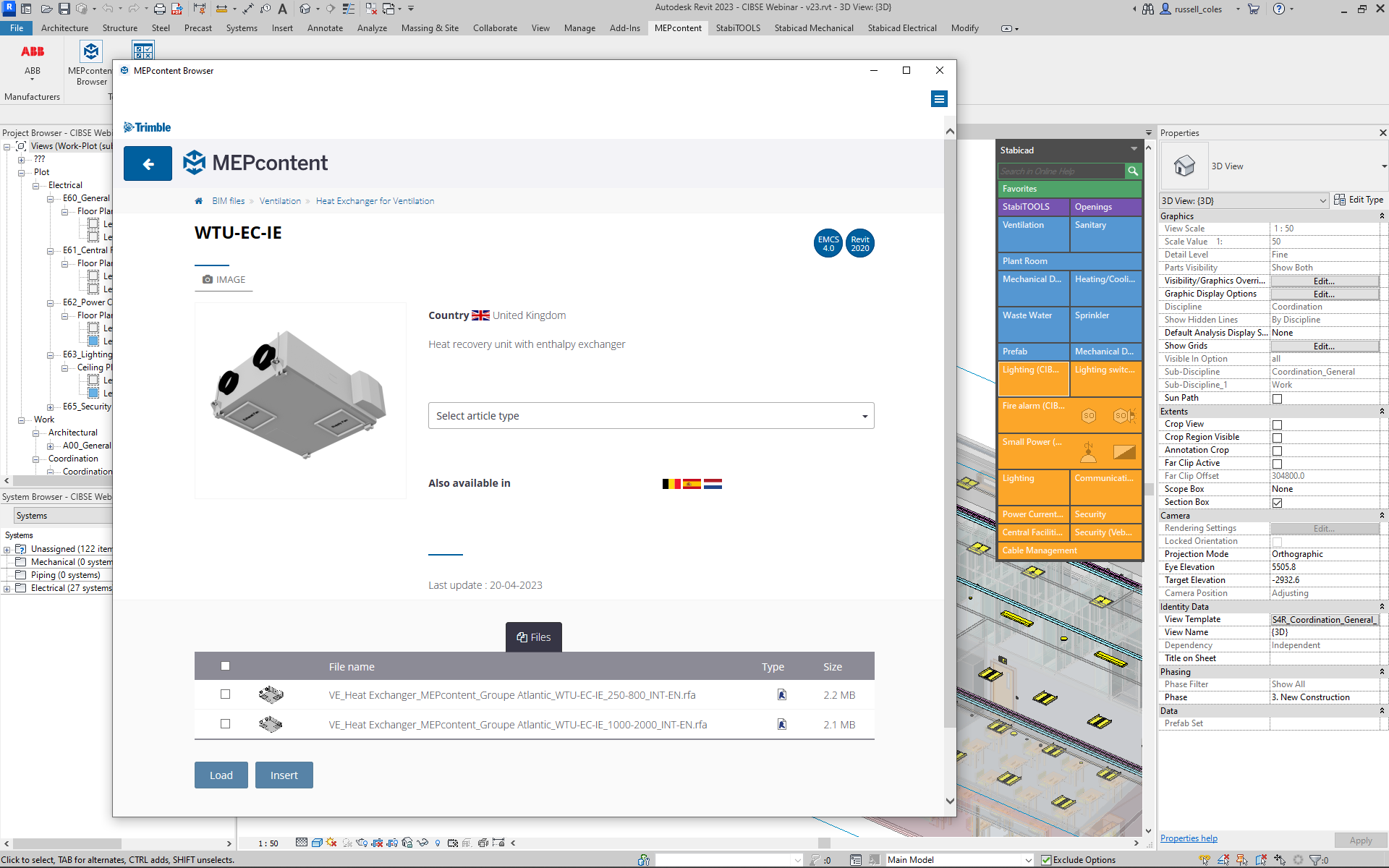Check the WTU-EC-IE_250-800 file checkbox
Viewport: 1389px width, 868px height.
225,694
